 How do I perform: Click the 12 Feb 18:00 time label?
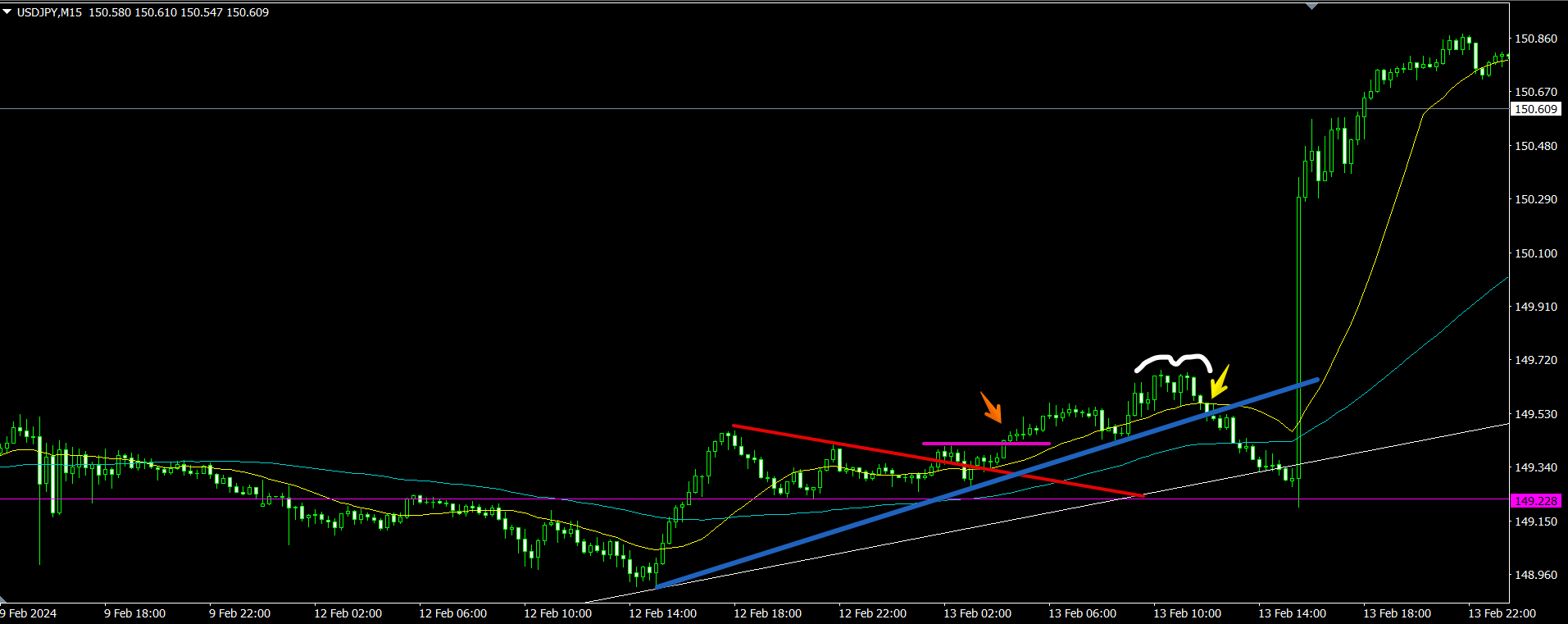click(x=768, y=613)
